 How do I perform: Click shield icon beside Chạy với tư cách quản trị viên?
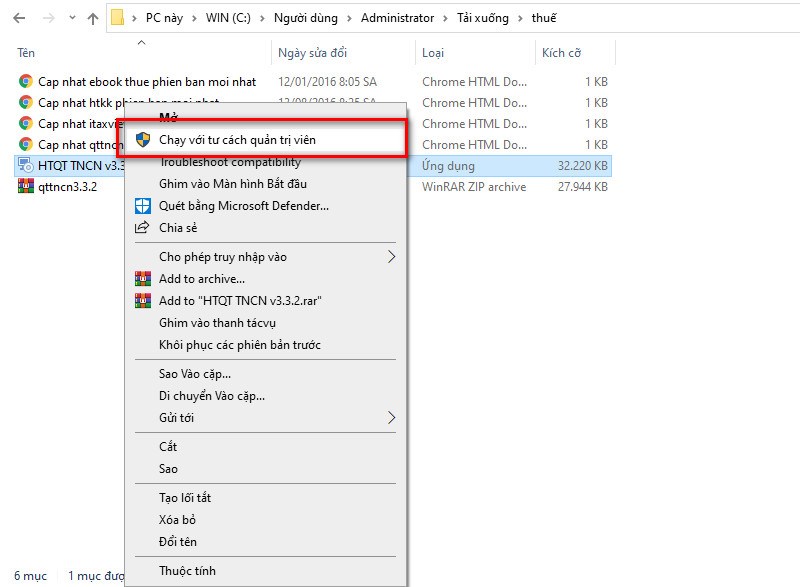pyautogui.click(x=143, y=140)
